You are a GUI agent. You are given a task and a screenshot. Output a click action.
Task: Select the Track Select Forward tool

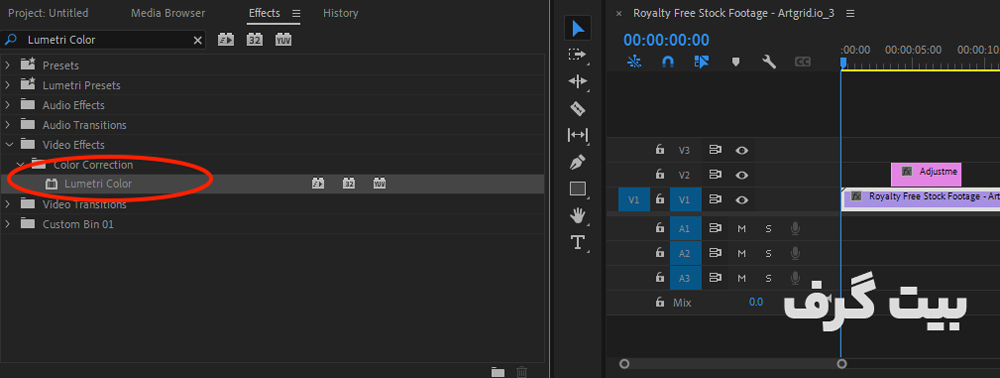pyautogui.click(x=577, y=55)
